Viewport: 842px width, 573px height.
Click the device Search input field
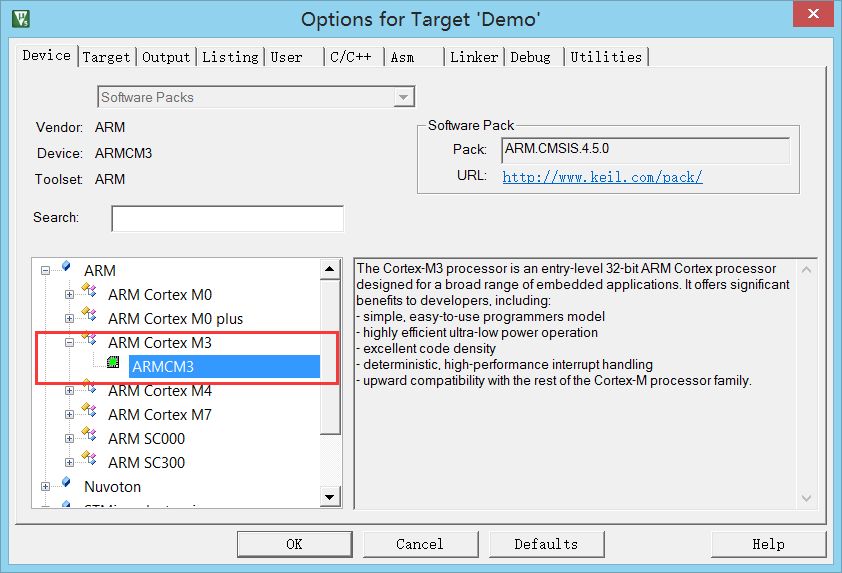(x=227, y=218)
